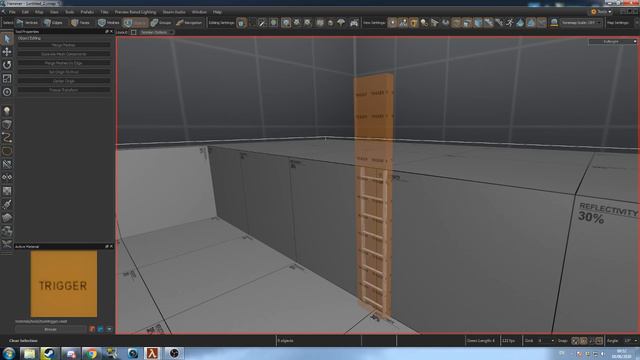The width and height of the screenshot is (640, 360).
Task: Click the mushroom-shaped toolbar icon
Action: coord(341,23)
